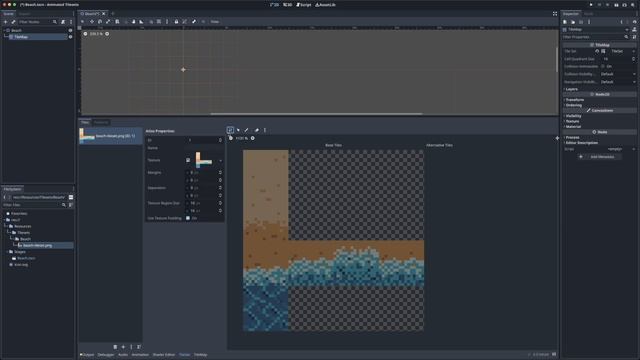
Task: Zoom in the 2D viewport
Action: point(107,34)
